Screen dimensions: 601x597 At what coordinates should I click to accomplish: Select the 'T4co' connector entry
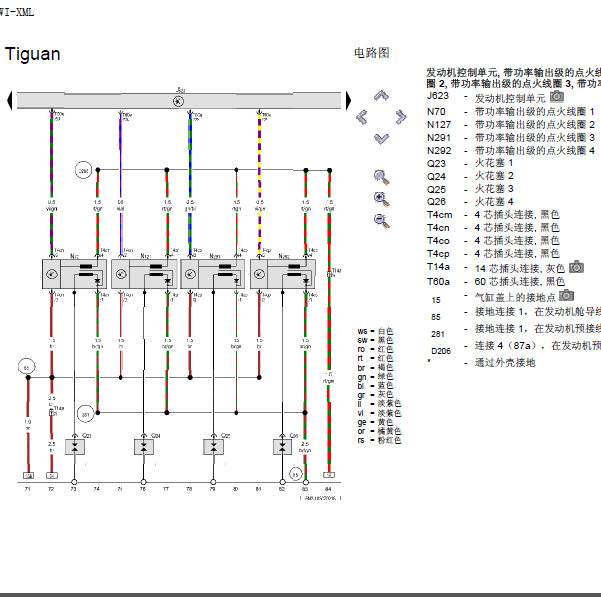click(x=493, y=241)
